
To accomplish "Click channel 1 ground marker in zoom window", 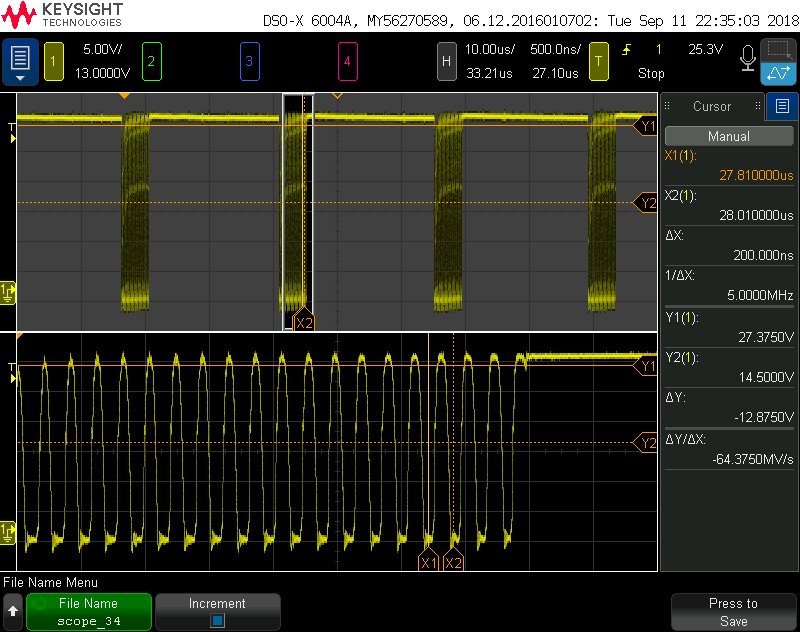I will [x=8, y=533].
